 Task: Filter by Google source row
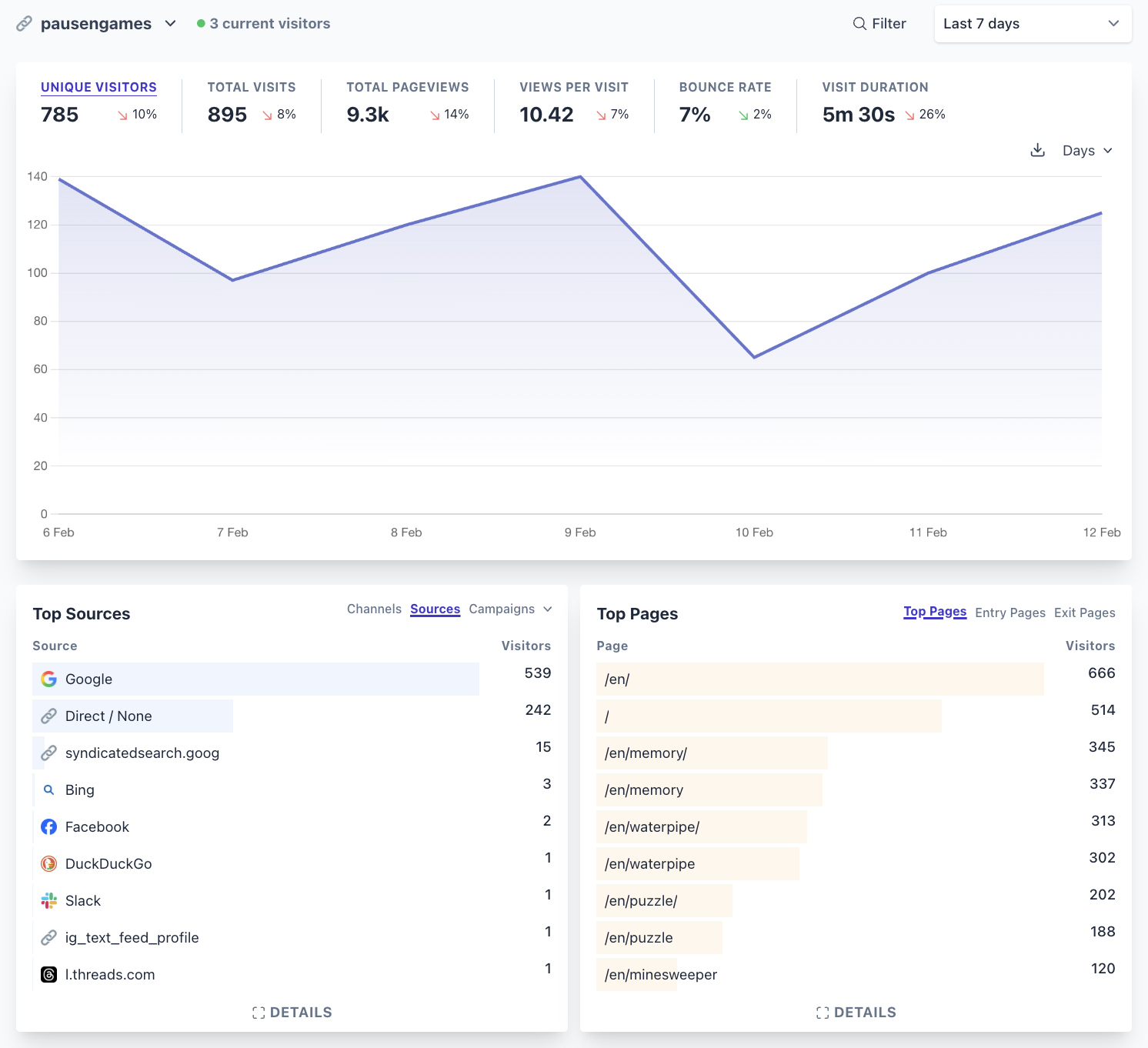(x=255, y=679)
